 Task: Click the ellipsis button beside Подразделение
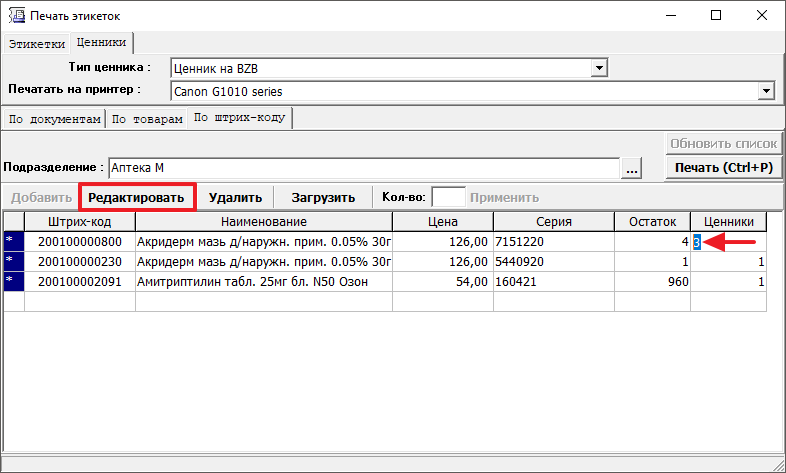point(631,168)
